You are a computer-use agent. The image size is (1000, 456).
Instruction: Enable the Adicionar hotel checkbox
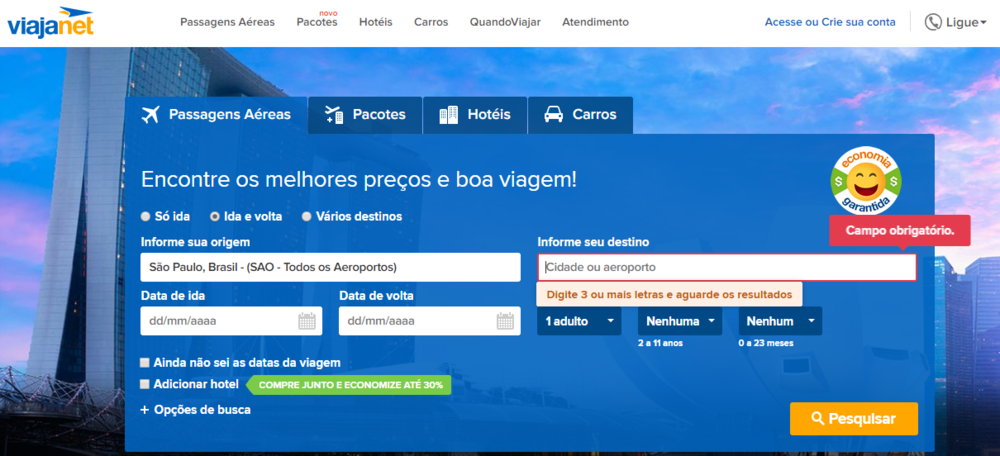pyautogui.click(x=145, y=384)
